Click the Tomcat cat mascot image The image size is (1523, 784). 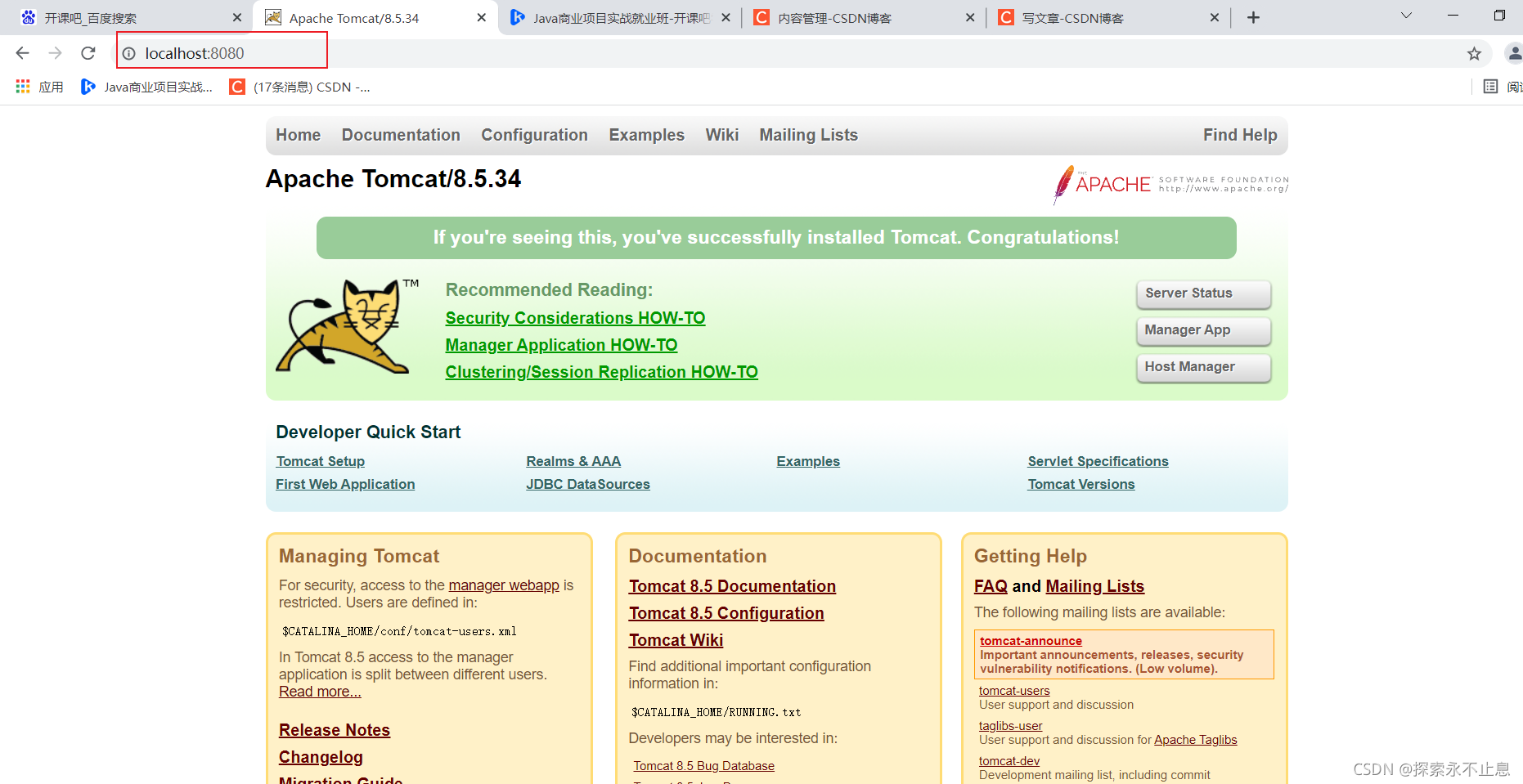pyautogui.click(x=346, y=326)
